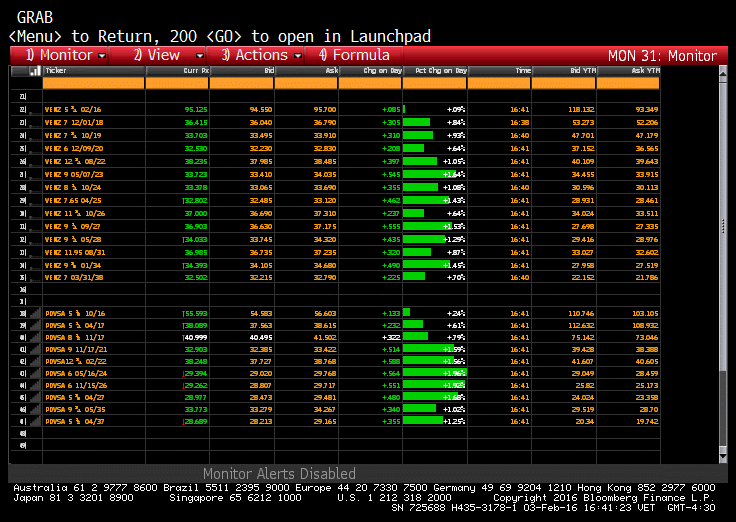Click the chart icon beside PDVSA 05/35 row
This screenshot has width=736, height=522.
pos(35,409)
